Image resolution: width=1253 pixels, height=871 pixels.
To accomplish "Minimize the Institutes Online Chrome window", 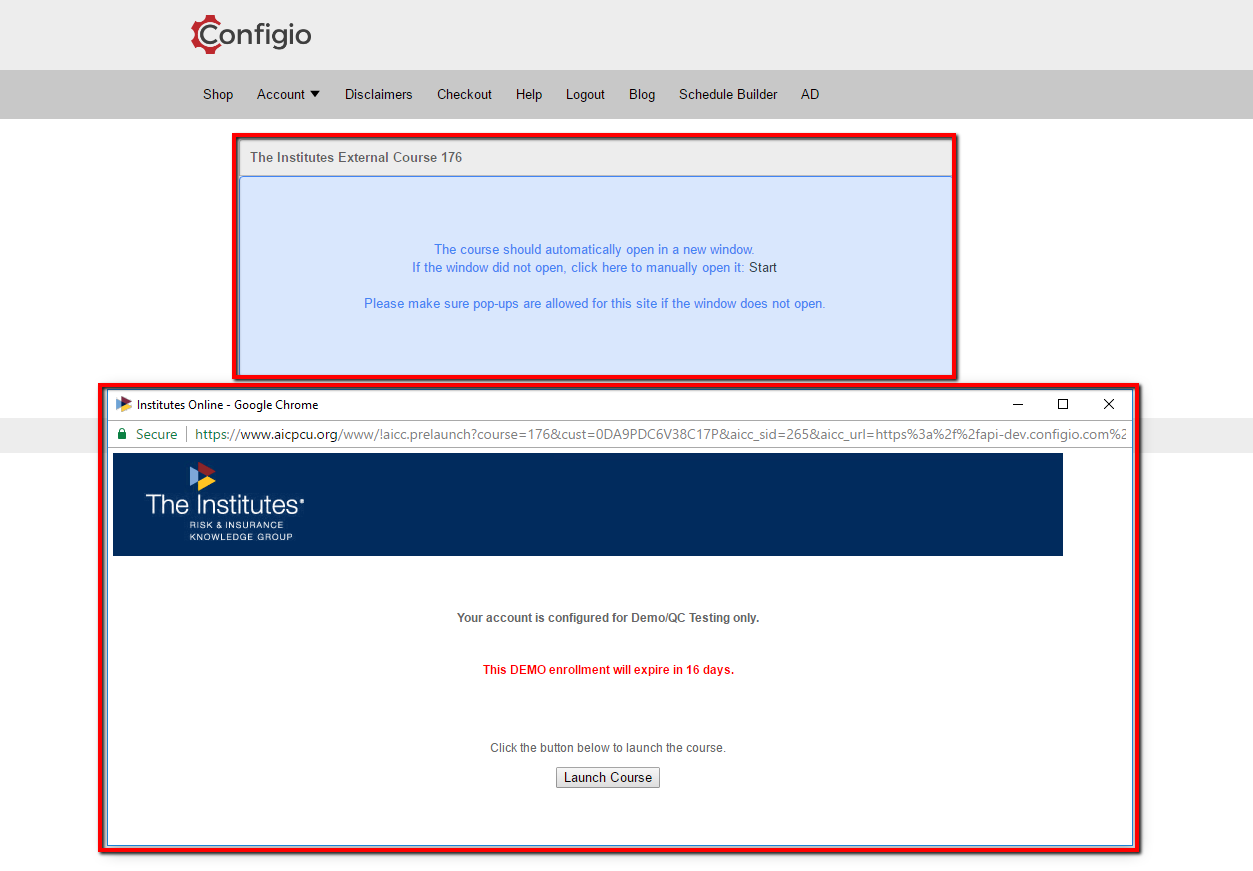I will pyautogui.click(x=1018, y=404).
